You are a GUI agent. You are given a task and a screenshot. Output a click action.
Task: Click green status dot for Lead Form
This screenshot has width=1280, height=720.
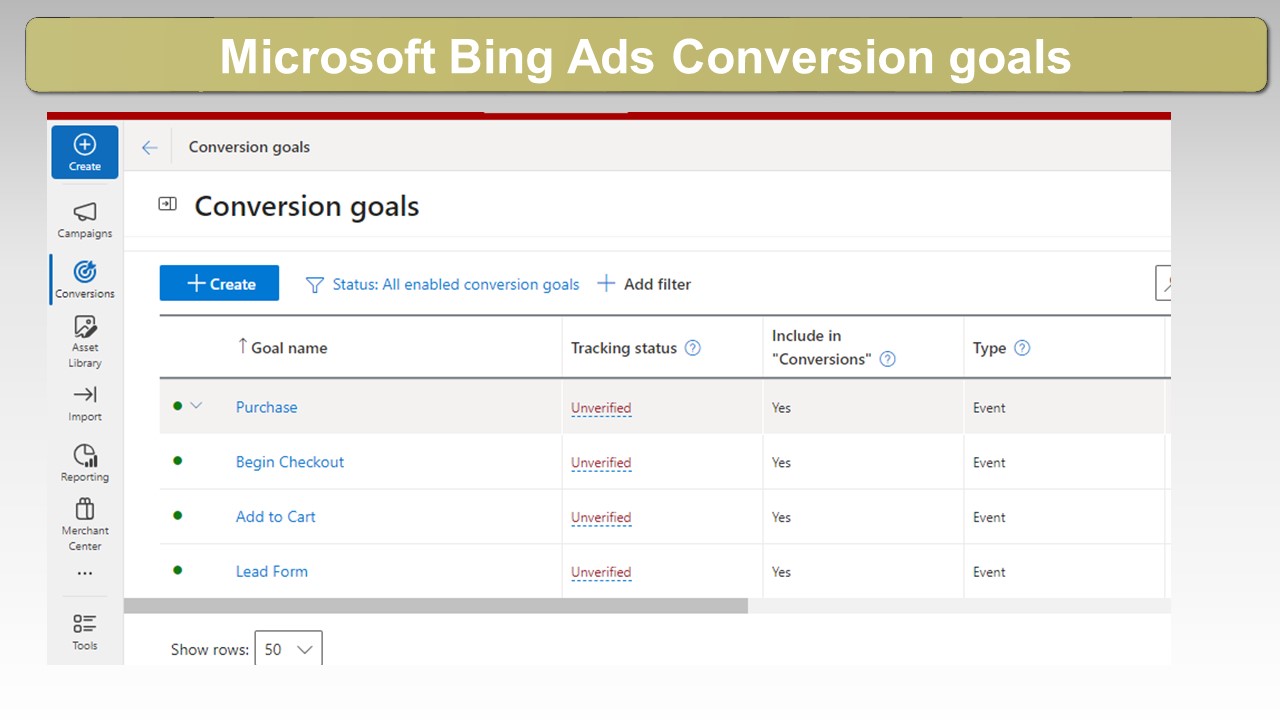[178, 570]
